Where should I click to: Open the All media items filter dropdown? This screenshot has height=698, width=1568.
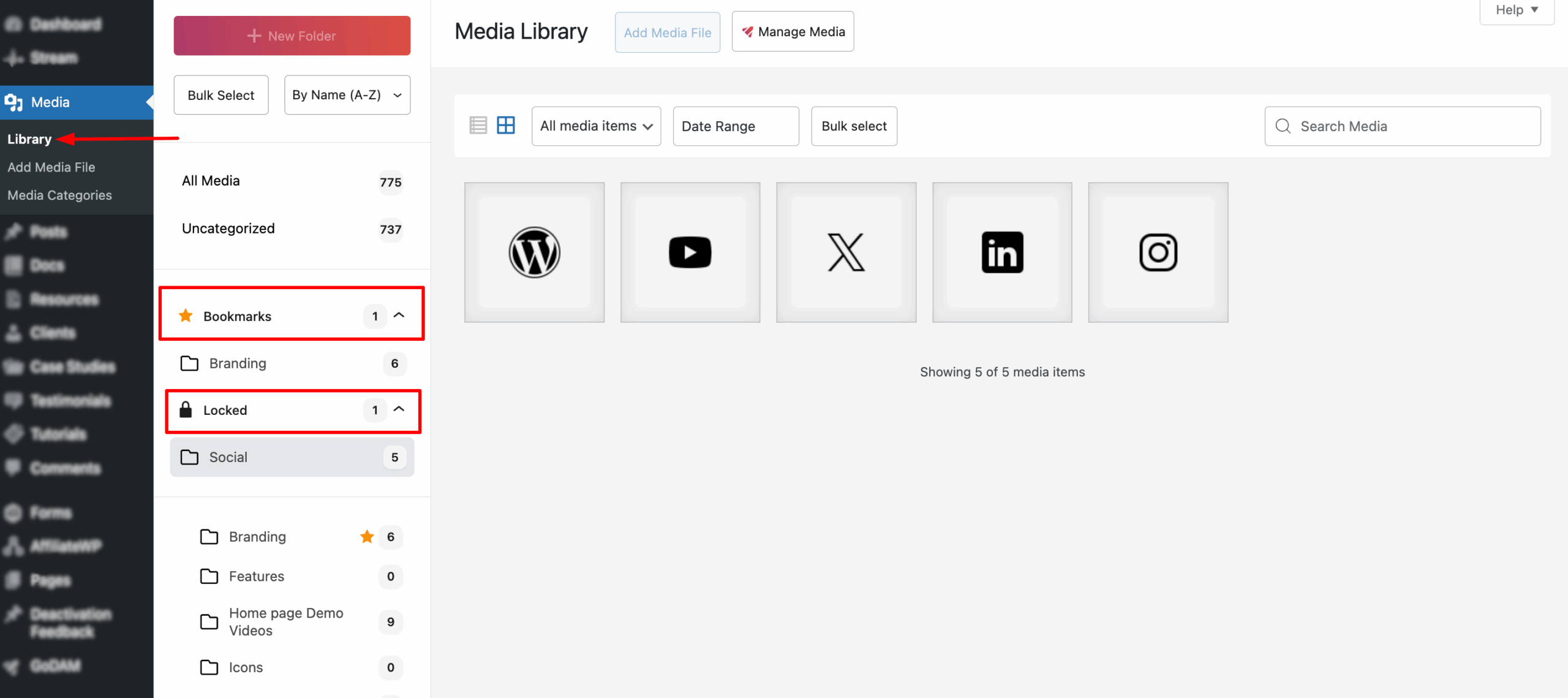(x=595, y=126)
